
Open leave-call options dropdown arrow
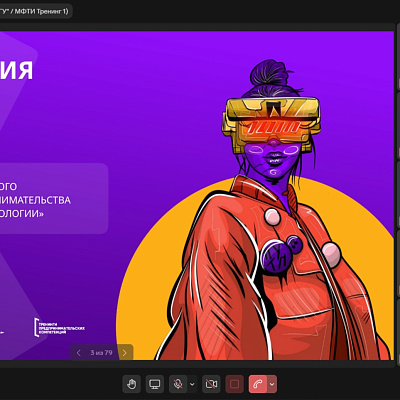(272, 384)
